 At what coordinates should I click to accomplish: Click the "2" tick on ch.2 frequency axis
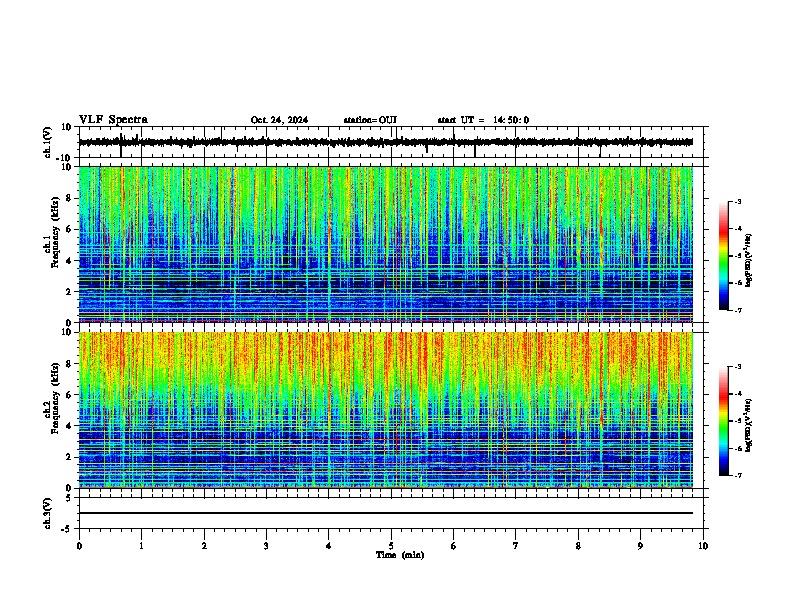tap(70, 457)
